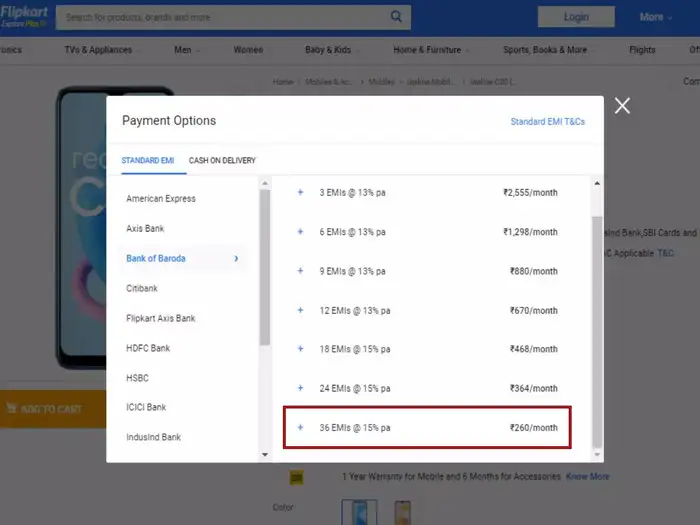Click plus icon beside 12 EMIs option
Screen dimensions: 700x525
[300, 310]
